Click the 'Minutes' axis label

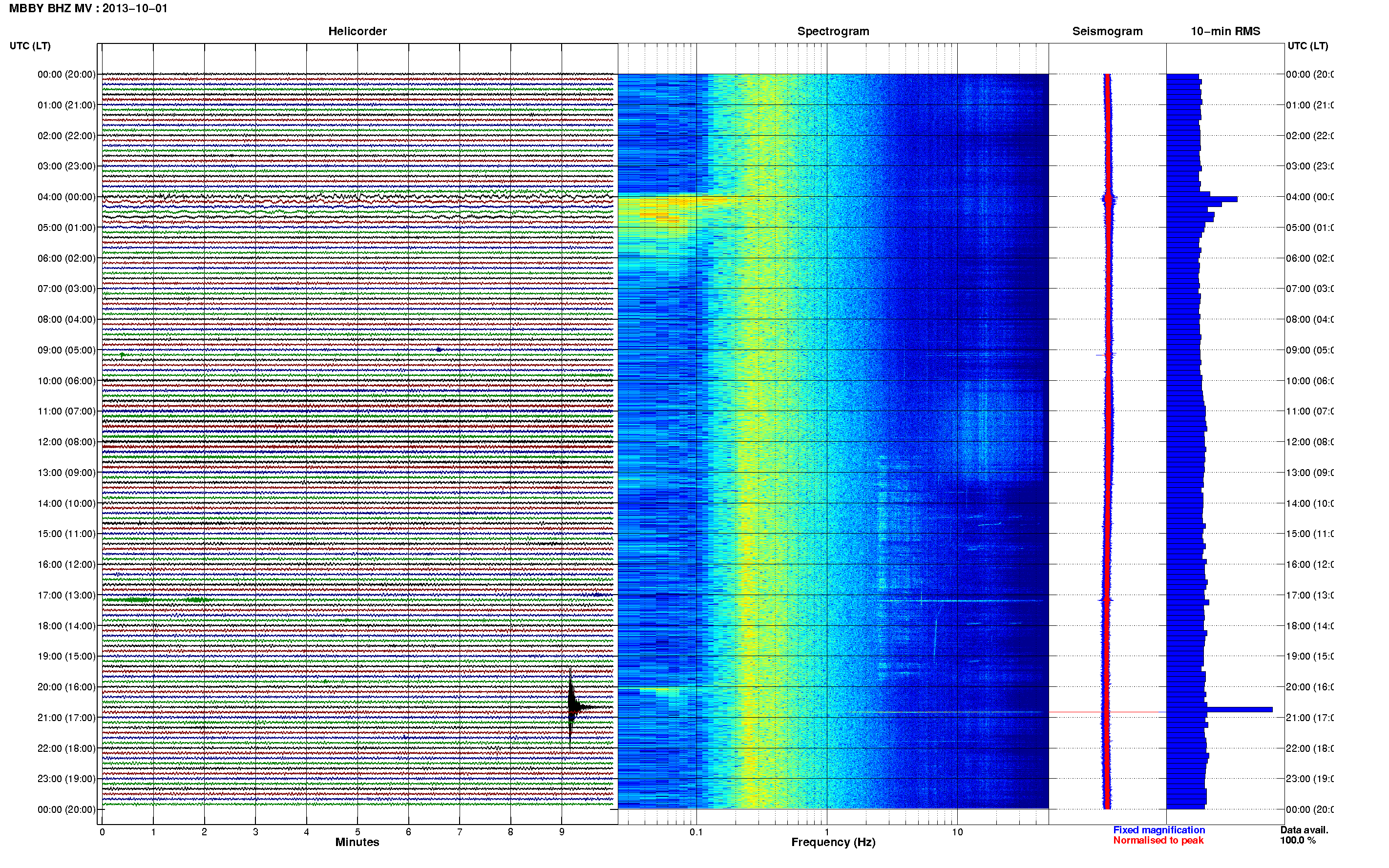357,842
